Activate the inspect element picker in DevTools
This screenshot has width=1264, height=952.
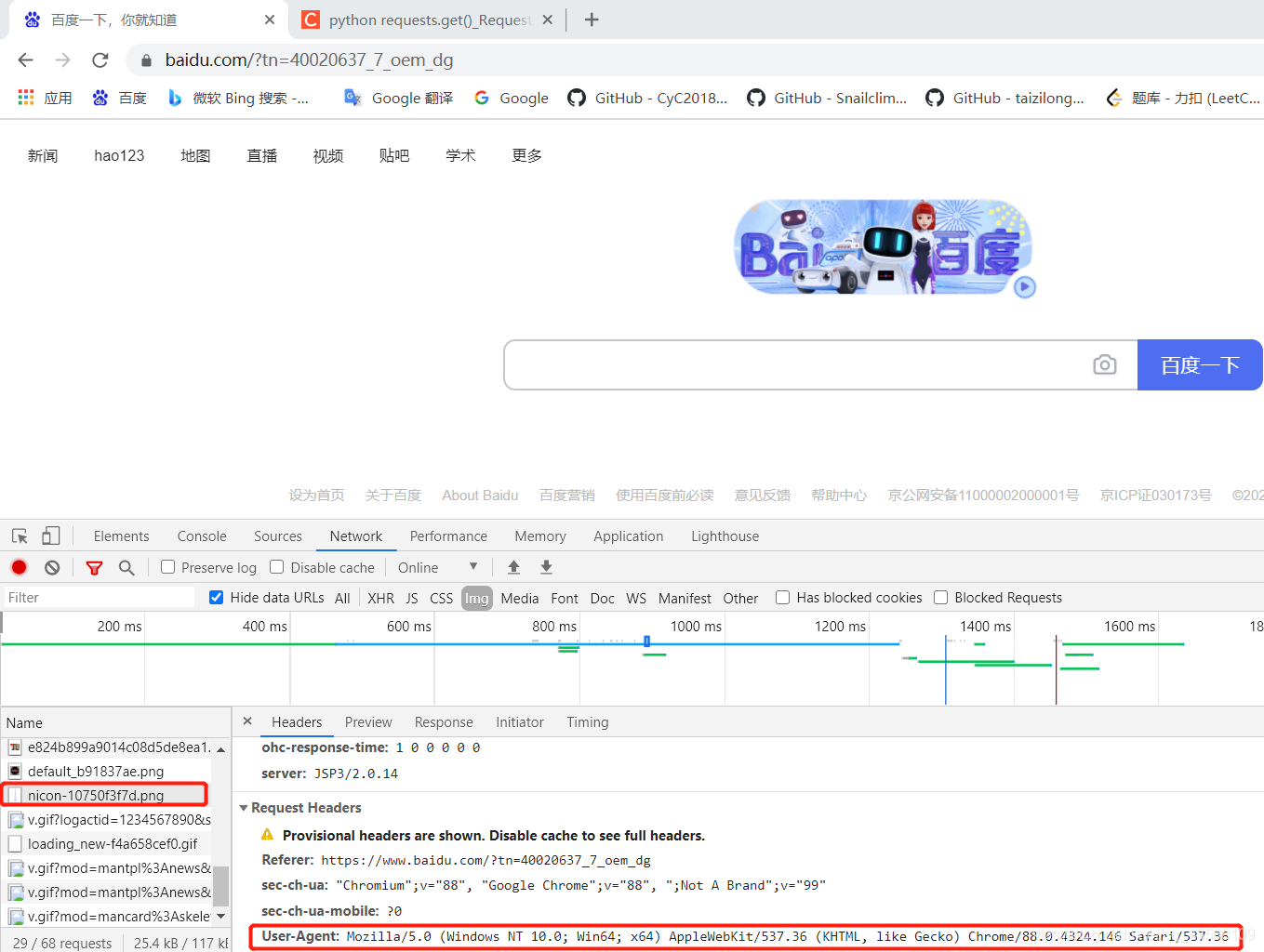click(x=20, y=536)
